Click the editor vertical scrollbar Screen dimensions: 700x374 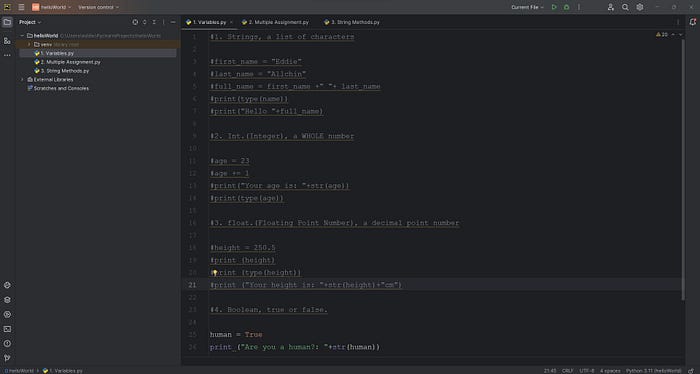(683, 170)
